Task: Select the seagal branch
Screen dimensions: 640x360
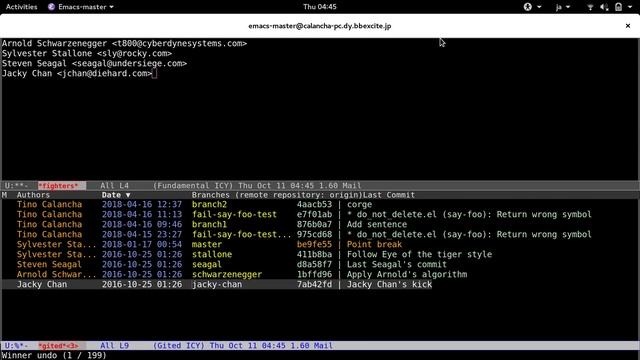Action: (x=207, y=264)
